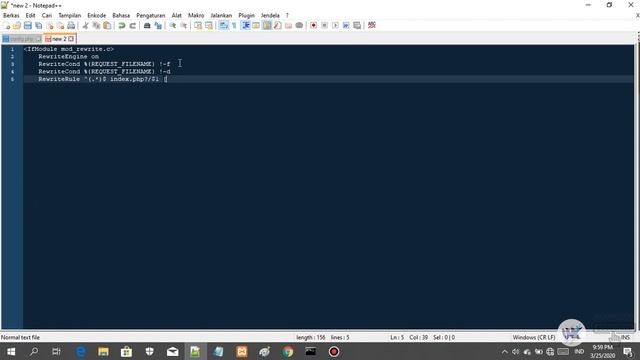
Task: Play back the recorded macro
Action: click(335, 26)
